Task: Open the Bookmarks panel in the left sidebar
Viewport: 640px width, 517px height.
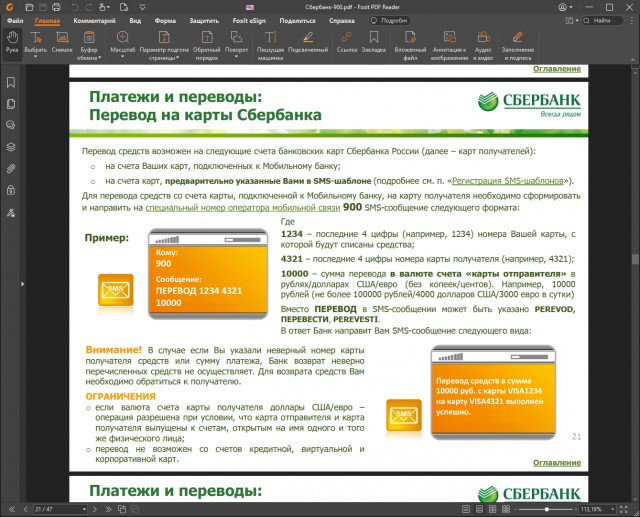Action: tap(11, 82)
